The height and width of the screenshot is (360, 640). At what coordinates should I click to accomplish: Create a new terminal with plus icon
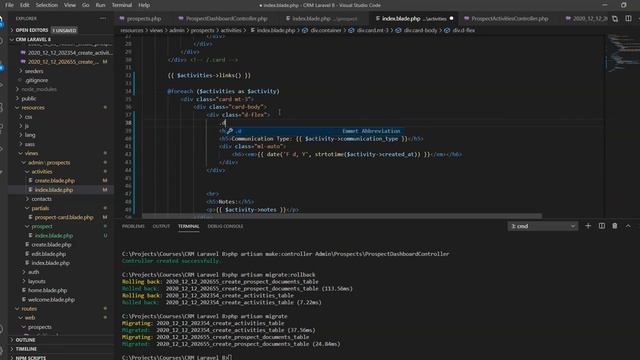pyautogui.click(x=588, y=226)
